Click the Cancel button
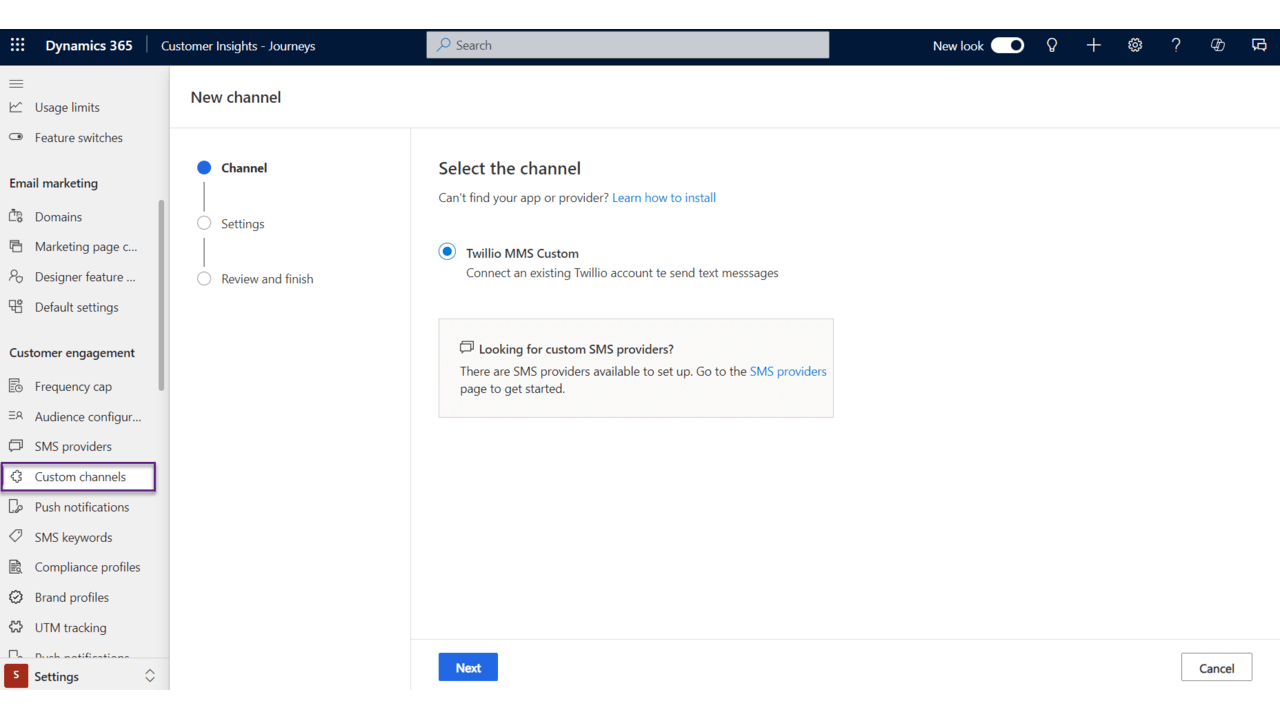This screenshot has width=1280, height=720. [x=1217, y=668]
